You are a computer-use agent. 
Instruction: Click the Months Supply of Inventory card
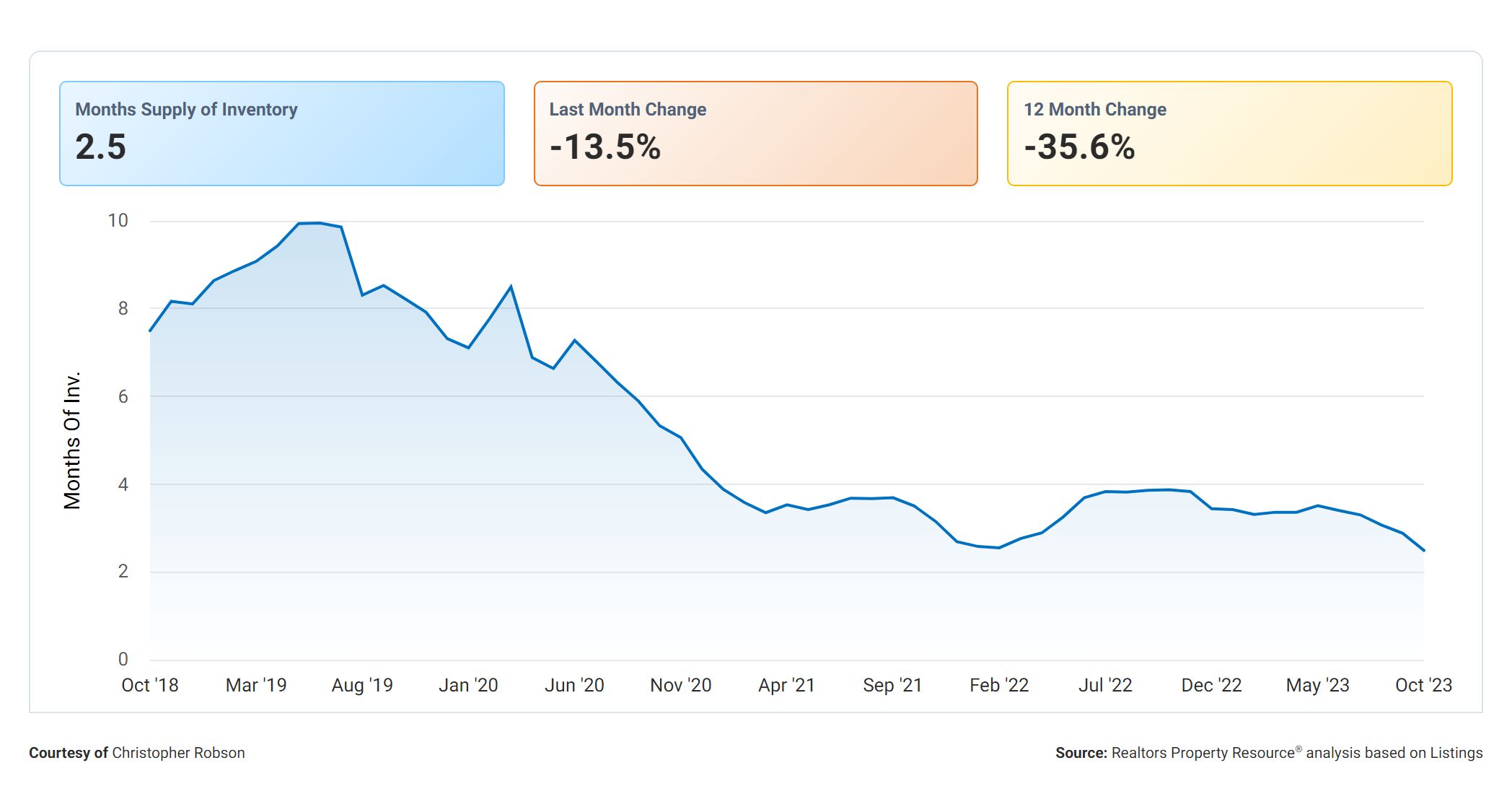pos(281,134)
